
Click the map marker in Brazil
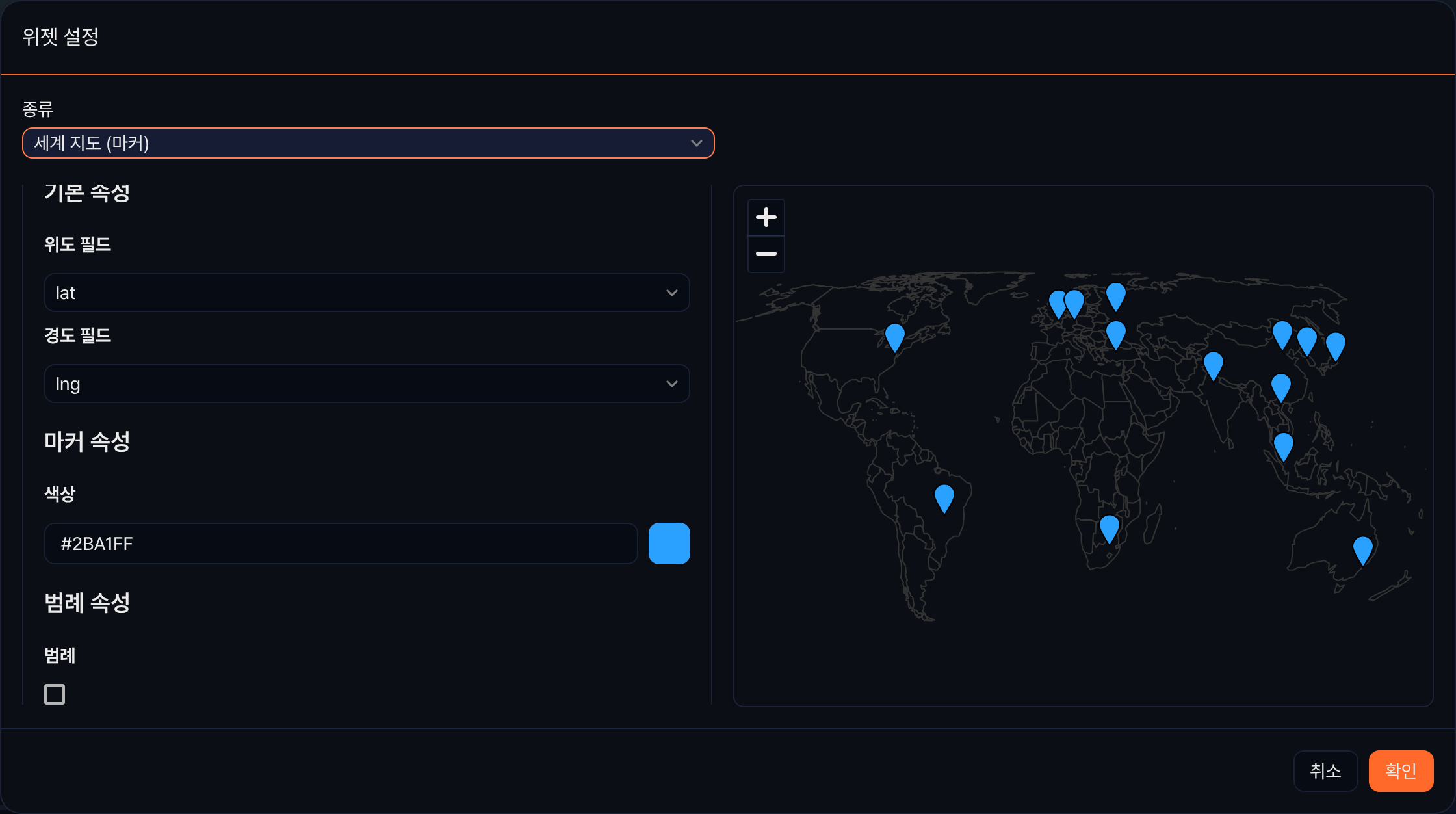(x=944, y=499)
